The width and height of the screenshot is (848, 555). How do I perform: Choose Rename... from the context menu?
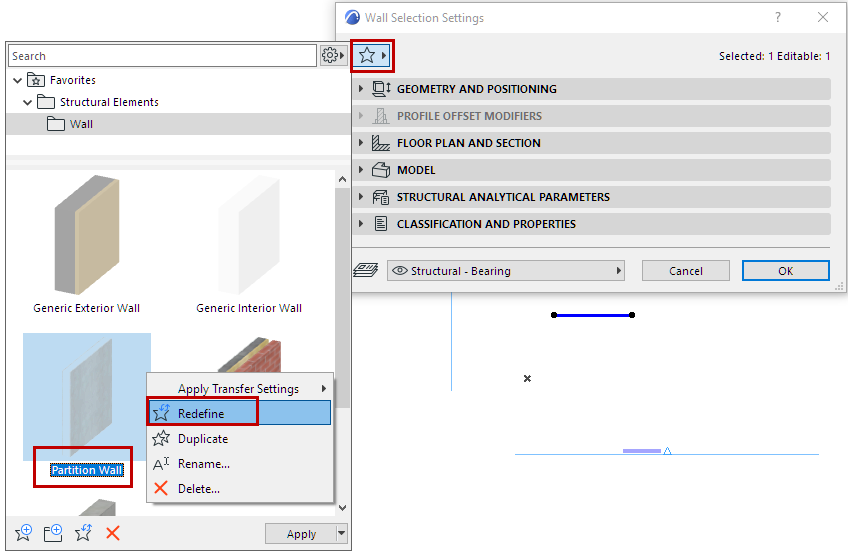(240, 464)
